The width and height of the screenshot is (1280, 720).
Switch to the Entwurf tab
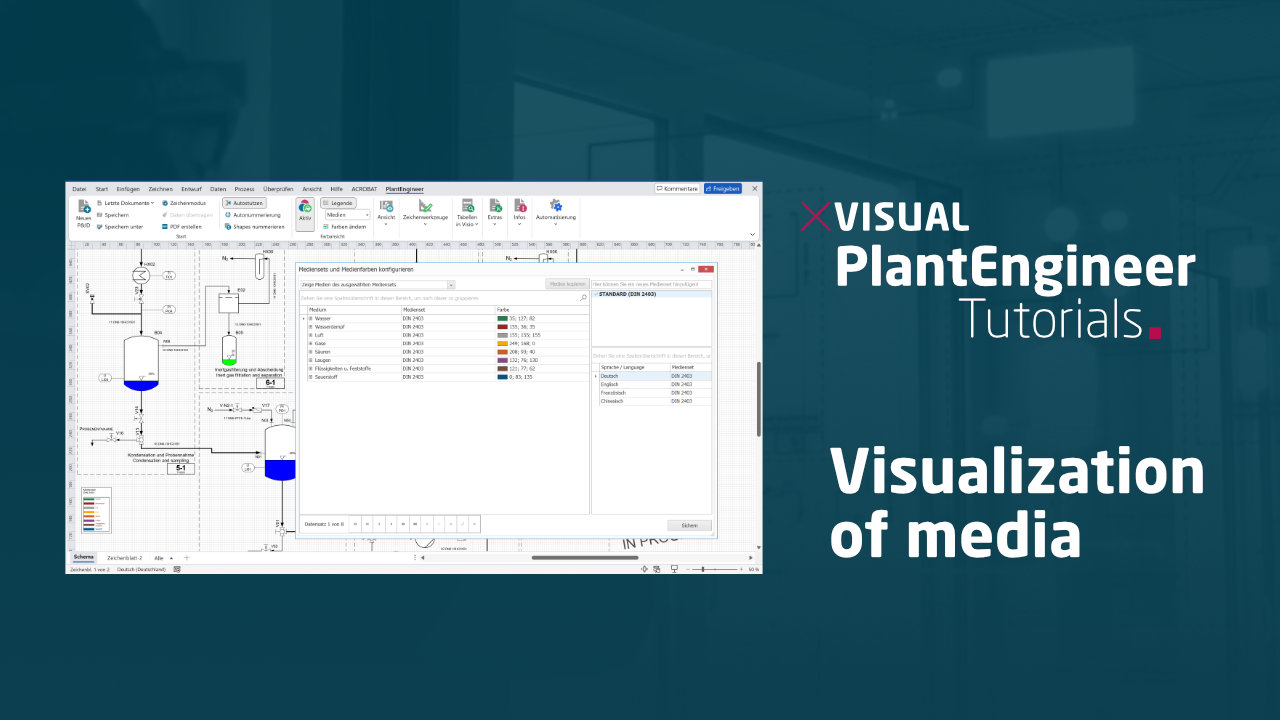192,188
